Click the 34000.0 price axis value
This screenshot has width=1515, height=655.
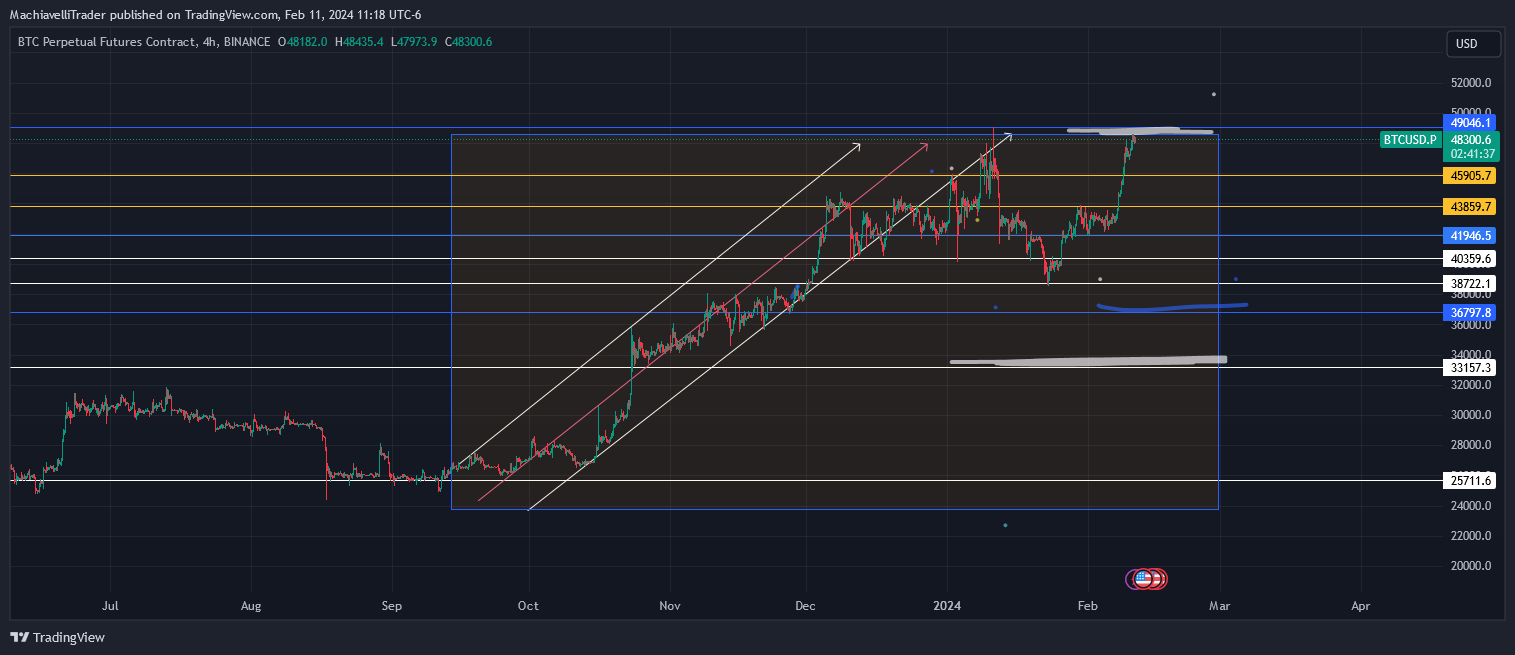pyautogui.click(x=1471, y=355)
